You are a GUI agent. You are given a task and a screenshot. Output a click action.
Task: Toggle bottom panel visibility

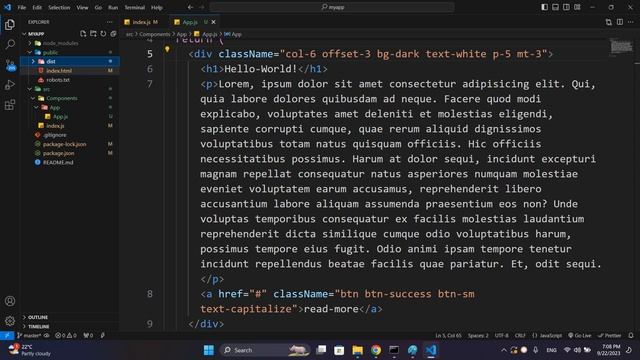pos(556,7)
